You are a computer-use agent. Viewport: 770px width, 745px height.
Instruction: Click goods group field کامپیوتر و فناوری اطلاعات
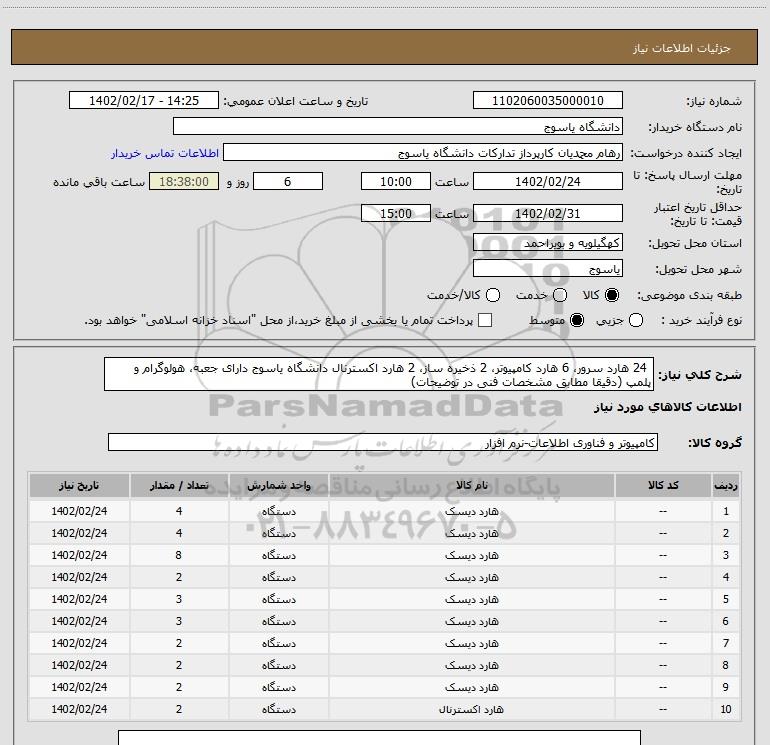(383, 442)
